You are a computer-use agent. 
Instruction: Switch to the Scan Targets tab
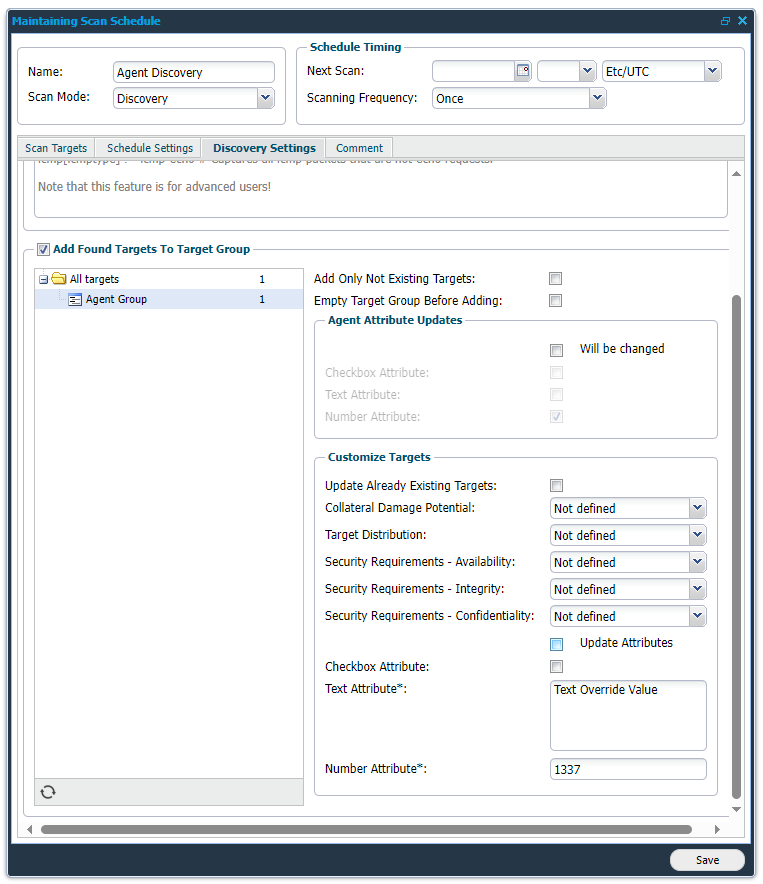click(x=56, y=148)
